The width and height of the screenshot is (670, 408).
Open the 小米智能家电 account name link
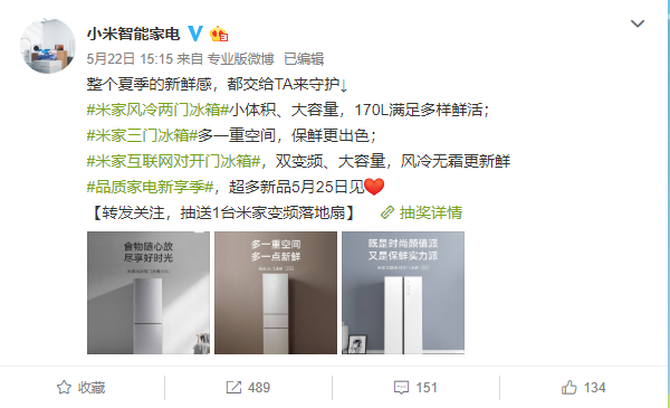coord(133,34)
